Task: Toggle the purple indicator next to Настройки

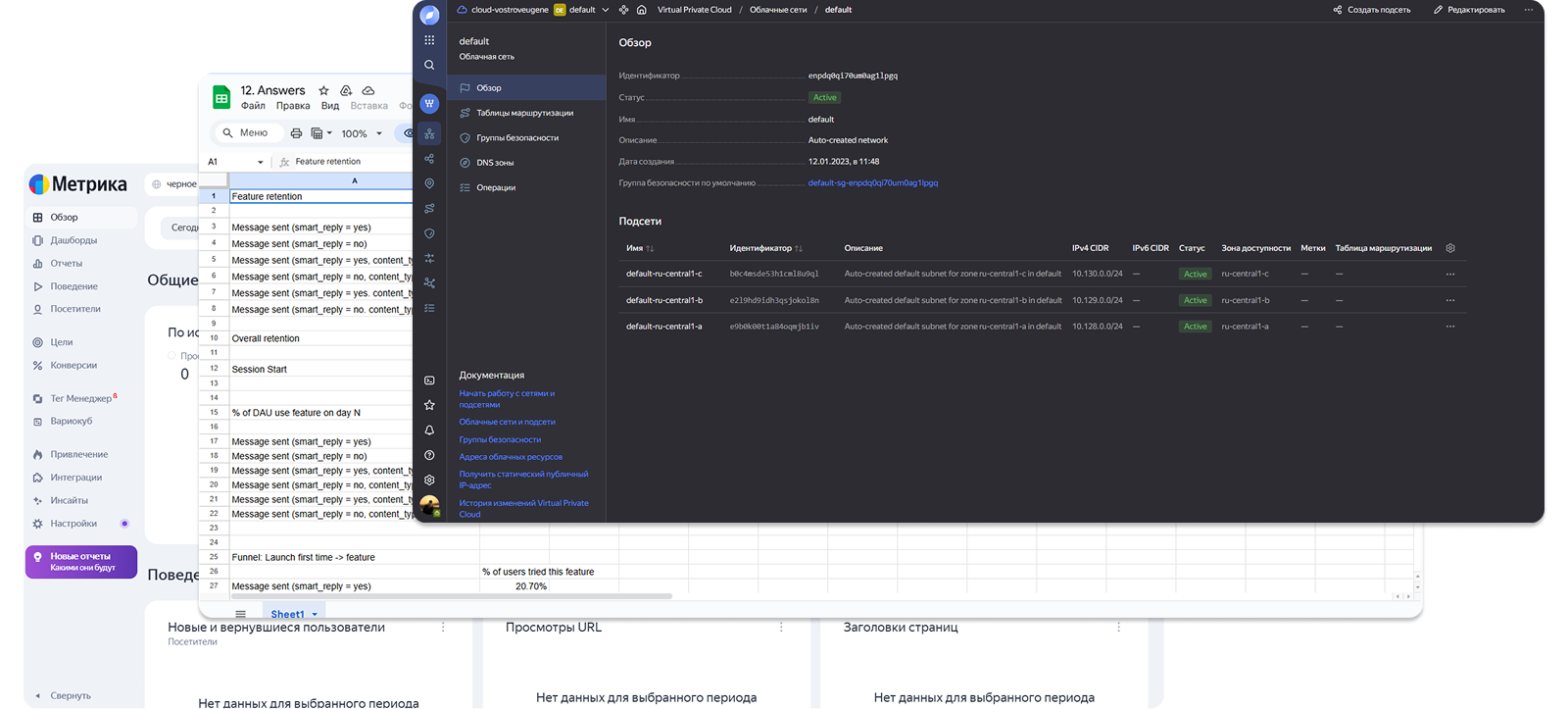Action: click(x=124, y=524)
